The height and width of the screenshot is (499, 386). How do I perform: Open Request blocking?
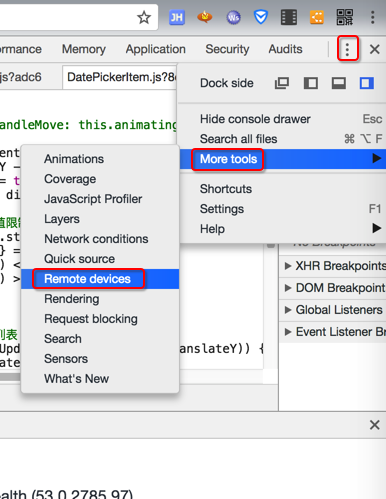100,319
